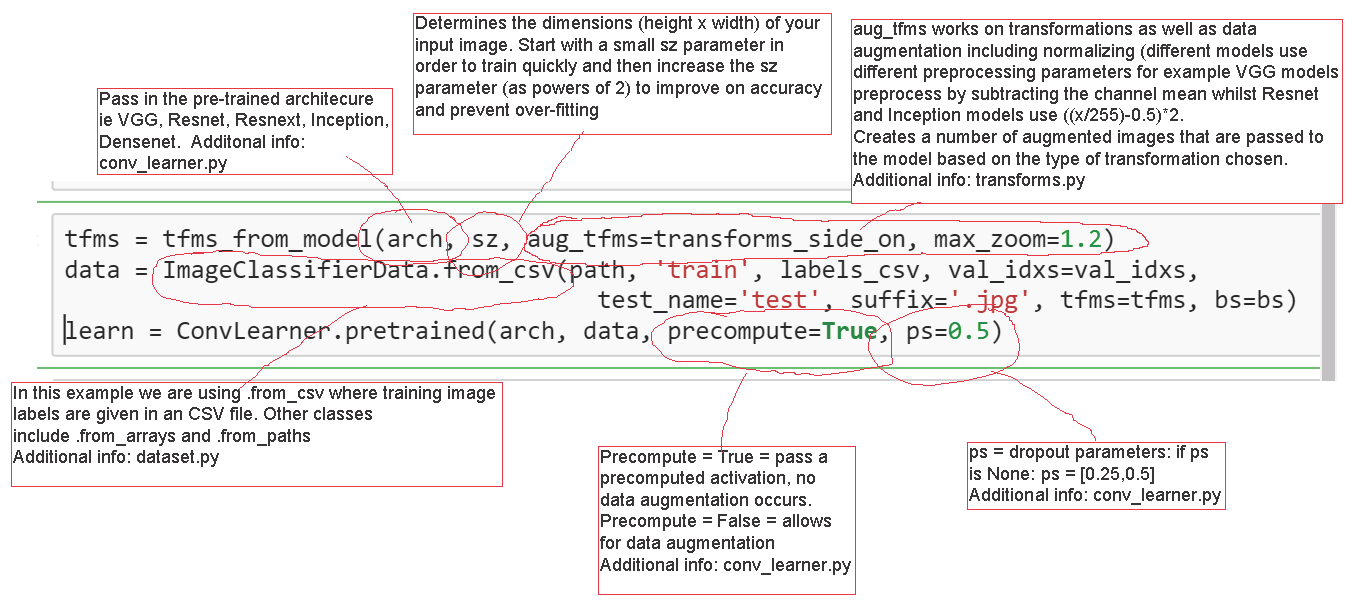Click the 'train' string literal
1366x600 pixels.
(701, 270)
